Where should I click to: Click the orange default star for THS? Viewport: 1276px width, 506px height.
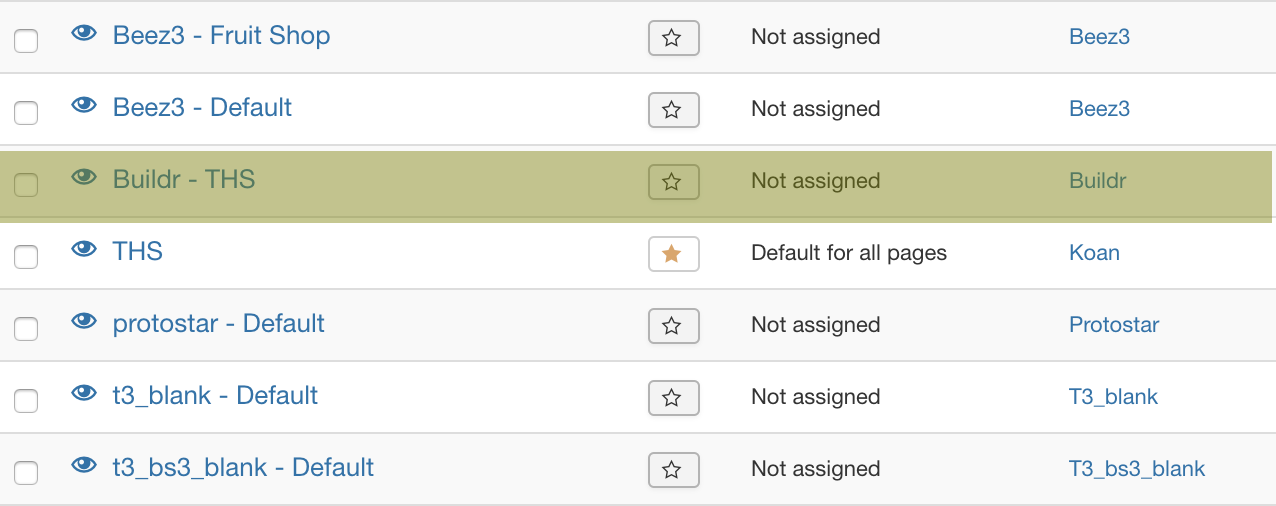673,254
